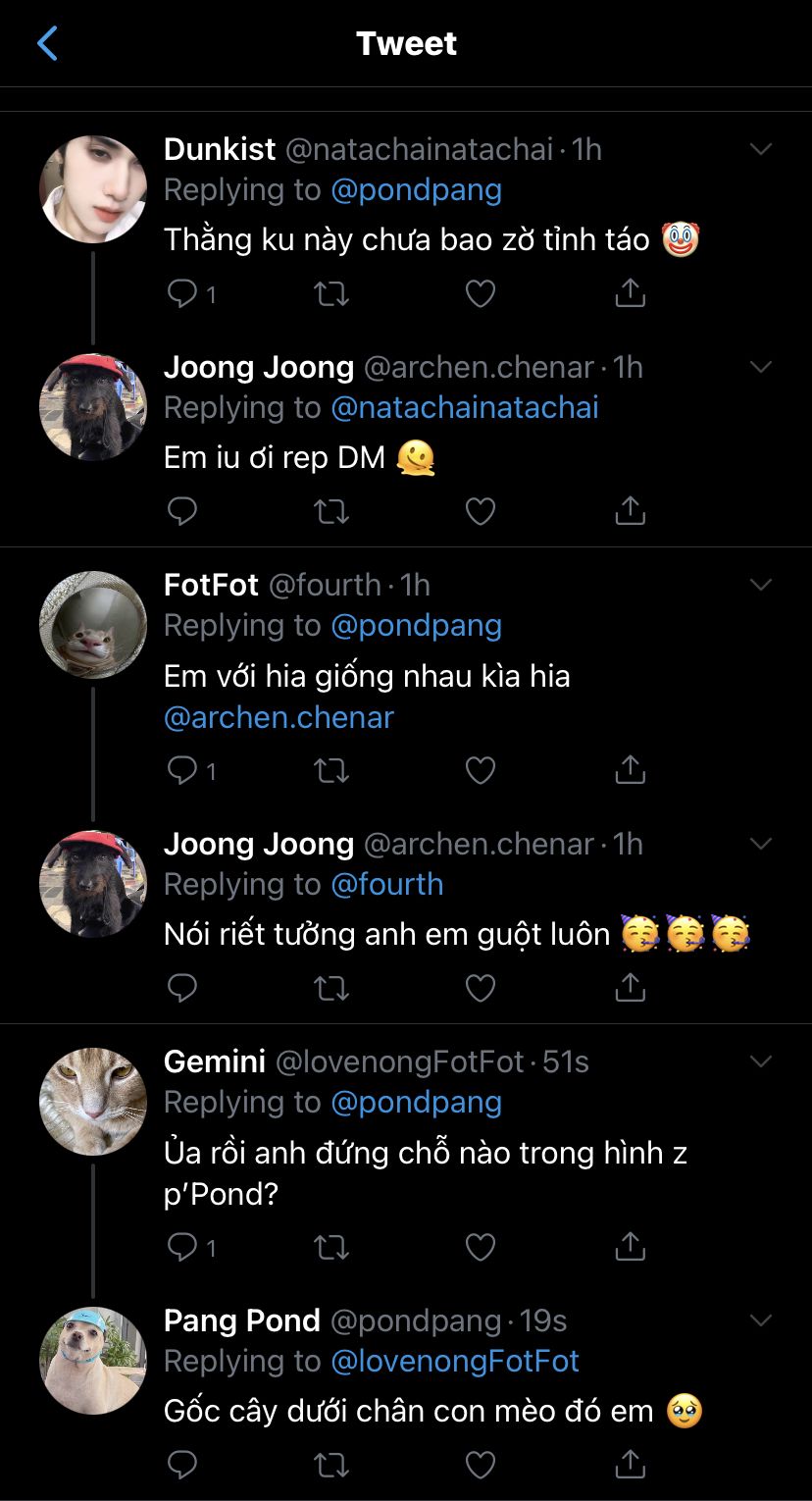Retweet Dunkist's clown emoji tweet
The image size is (812, 1501).
pos(331,293)
